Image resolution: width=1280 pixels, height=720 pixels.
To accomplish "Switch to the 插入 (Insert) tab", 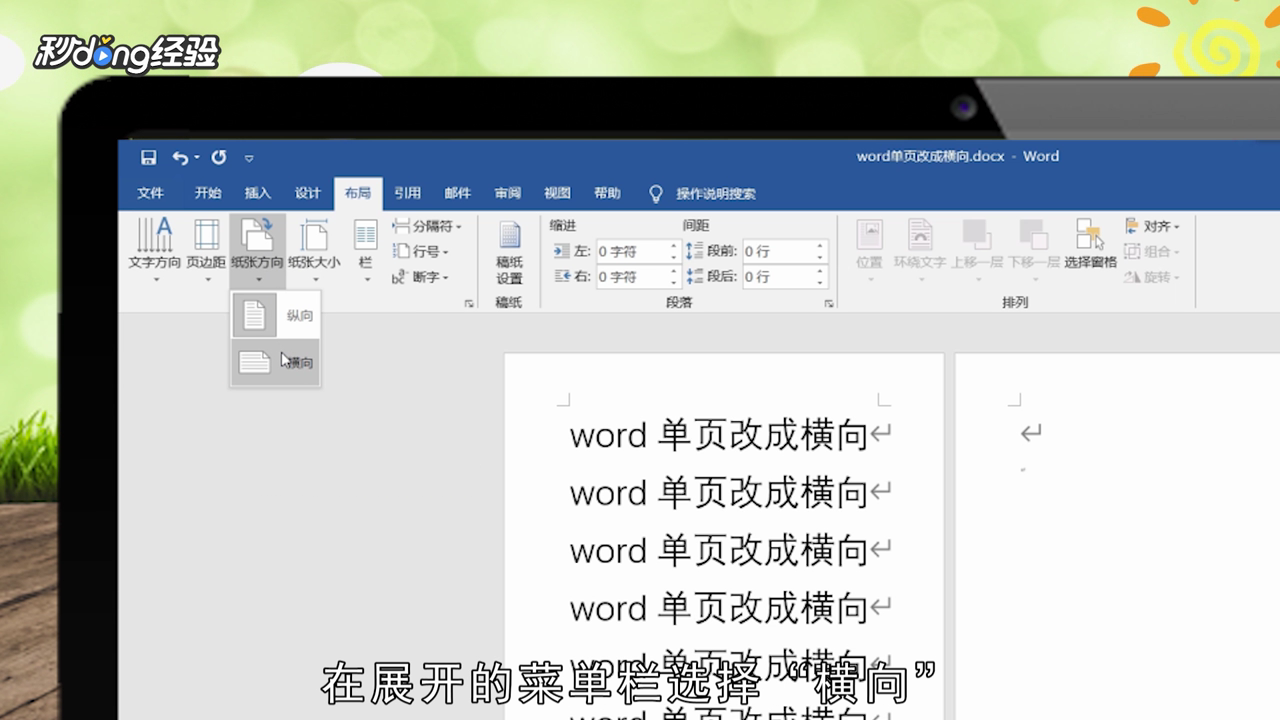I will [258, 193].
